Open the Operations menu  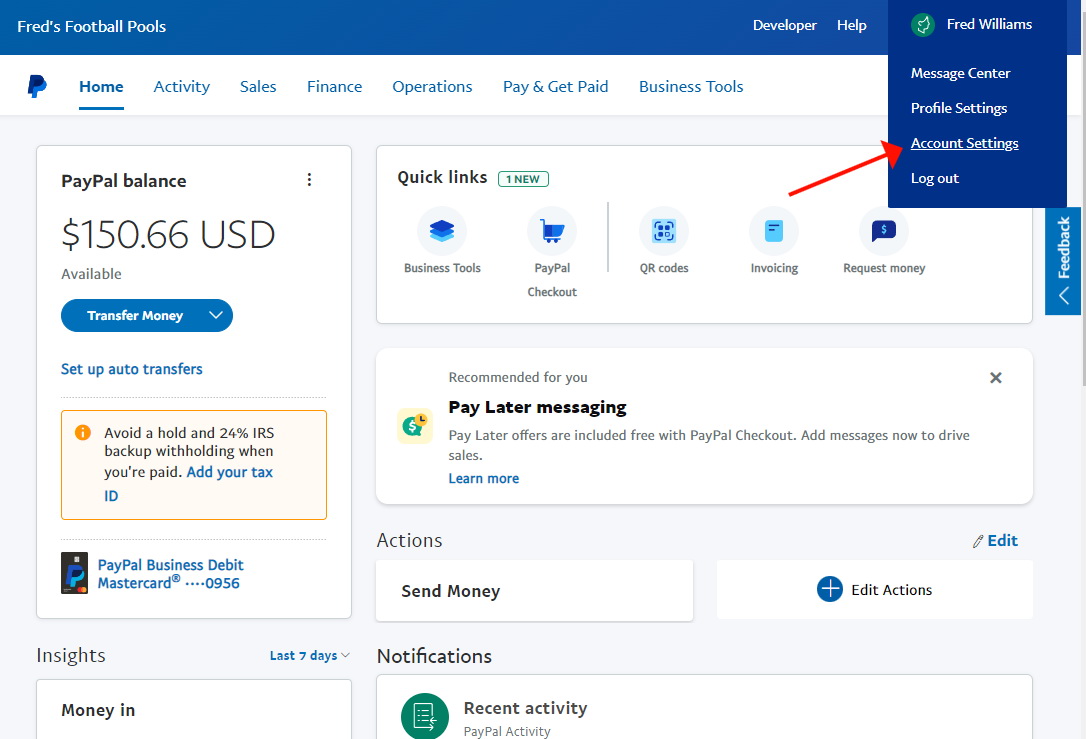432,87
